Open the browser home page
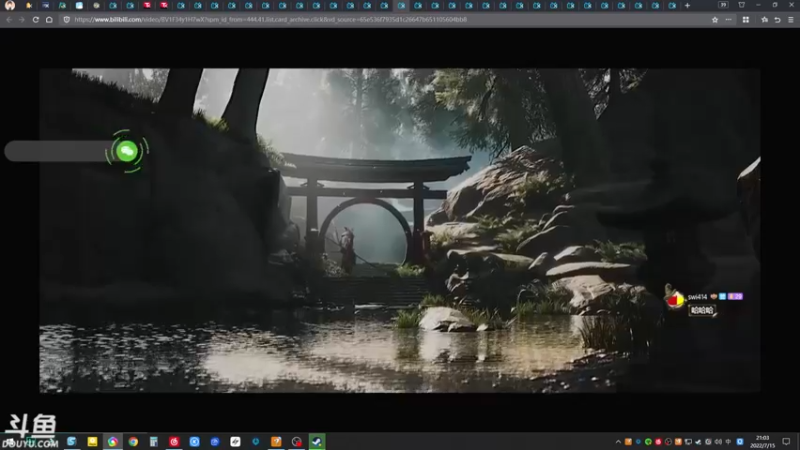The image size is (800, 450). click(x=49, y=19)
